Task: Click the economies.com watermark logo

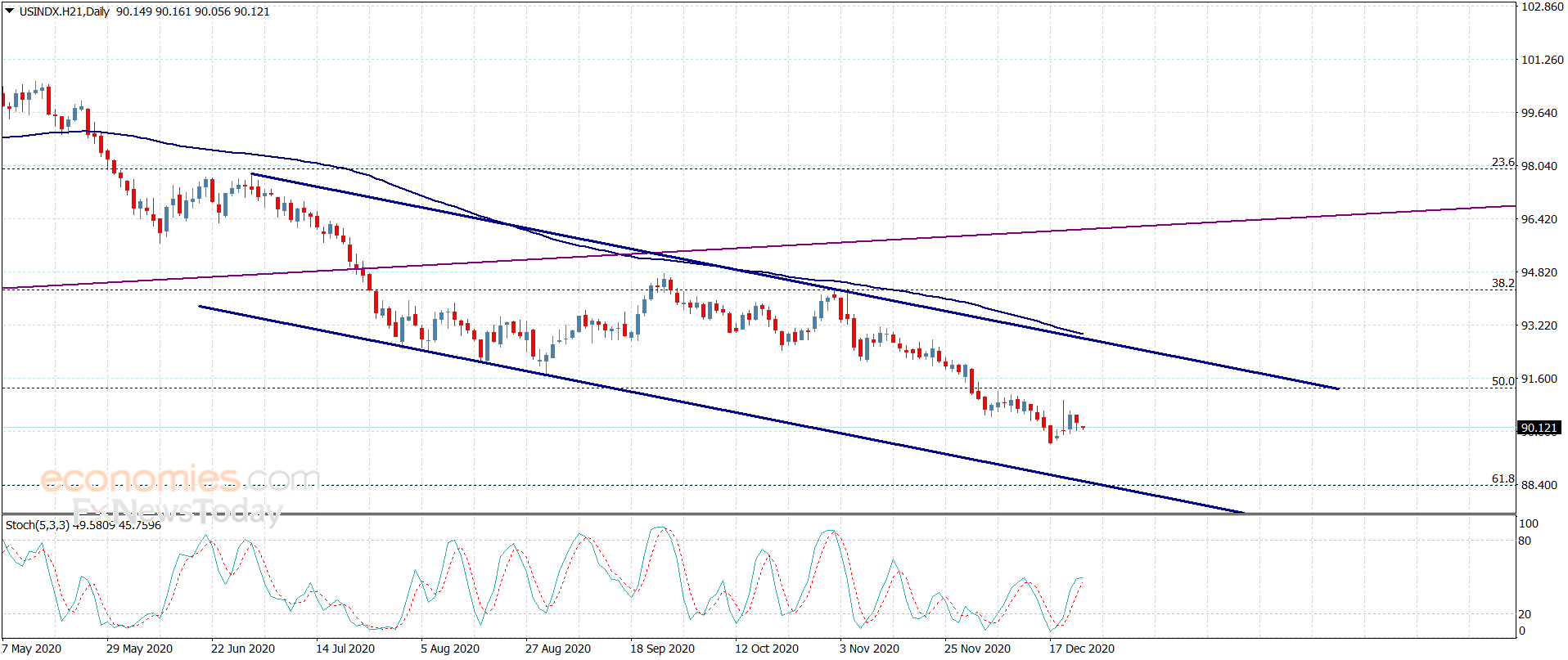Action: (x=180, y=478)
